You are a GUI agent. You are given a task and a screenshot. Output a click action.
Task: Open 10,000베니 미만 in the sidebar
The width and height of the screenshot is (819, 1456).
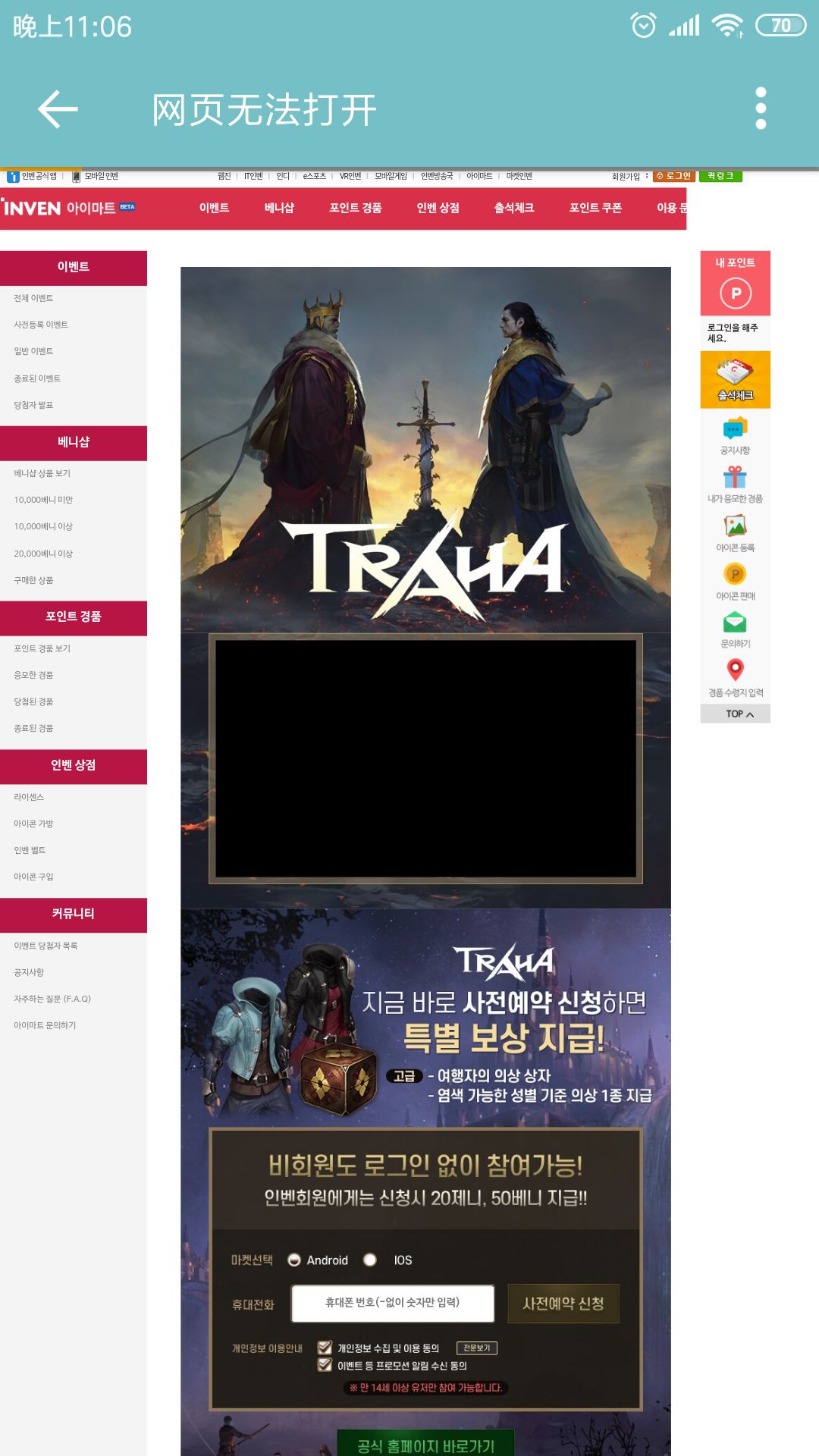(43, 500)
